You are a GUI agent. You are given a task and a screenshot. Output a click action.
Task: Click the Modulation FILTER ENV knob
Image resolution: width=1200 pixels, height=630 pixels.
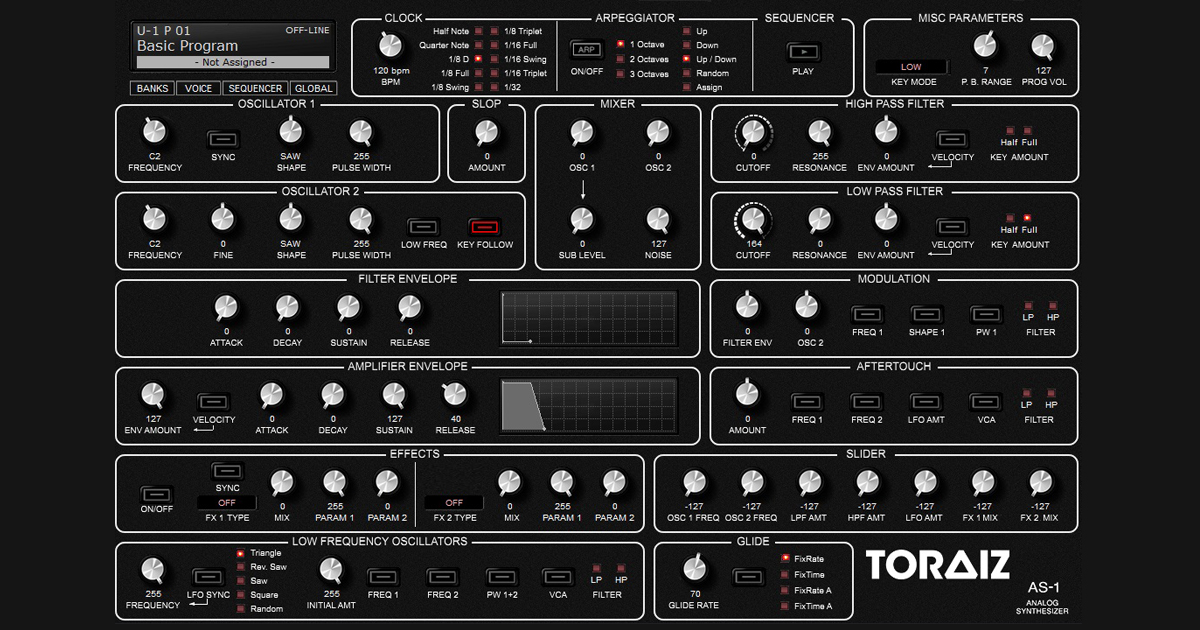click(747, 305)
